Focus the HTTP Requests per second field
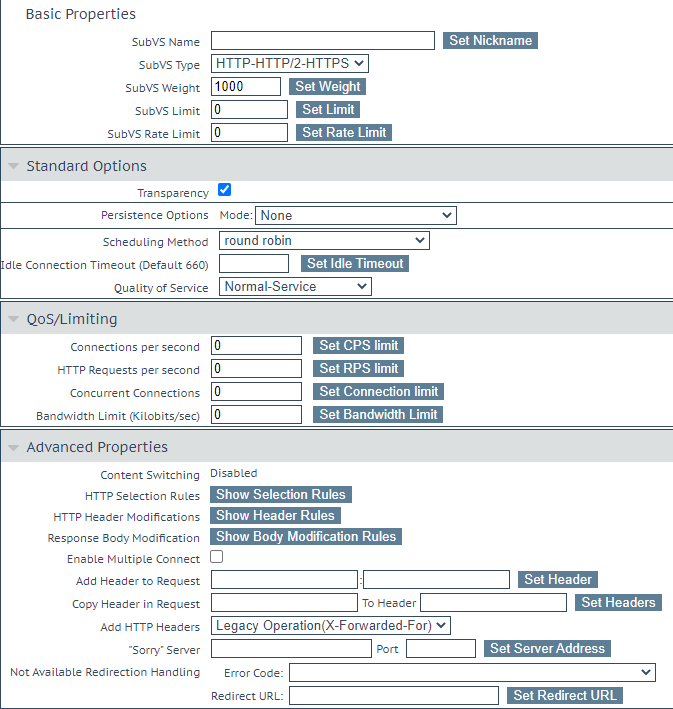673x709 pixels. [256, 369]
